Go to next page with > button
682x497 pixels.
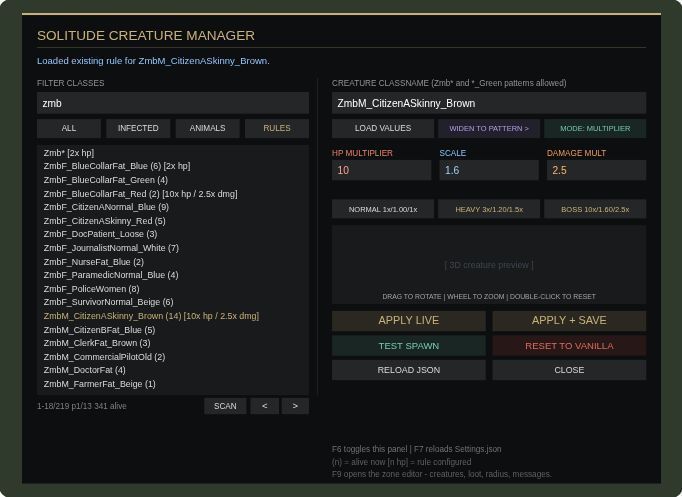pos(295,406)
